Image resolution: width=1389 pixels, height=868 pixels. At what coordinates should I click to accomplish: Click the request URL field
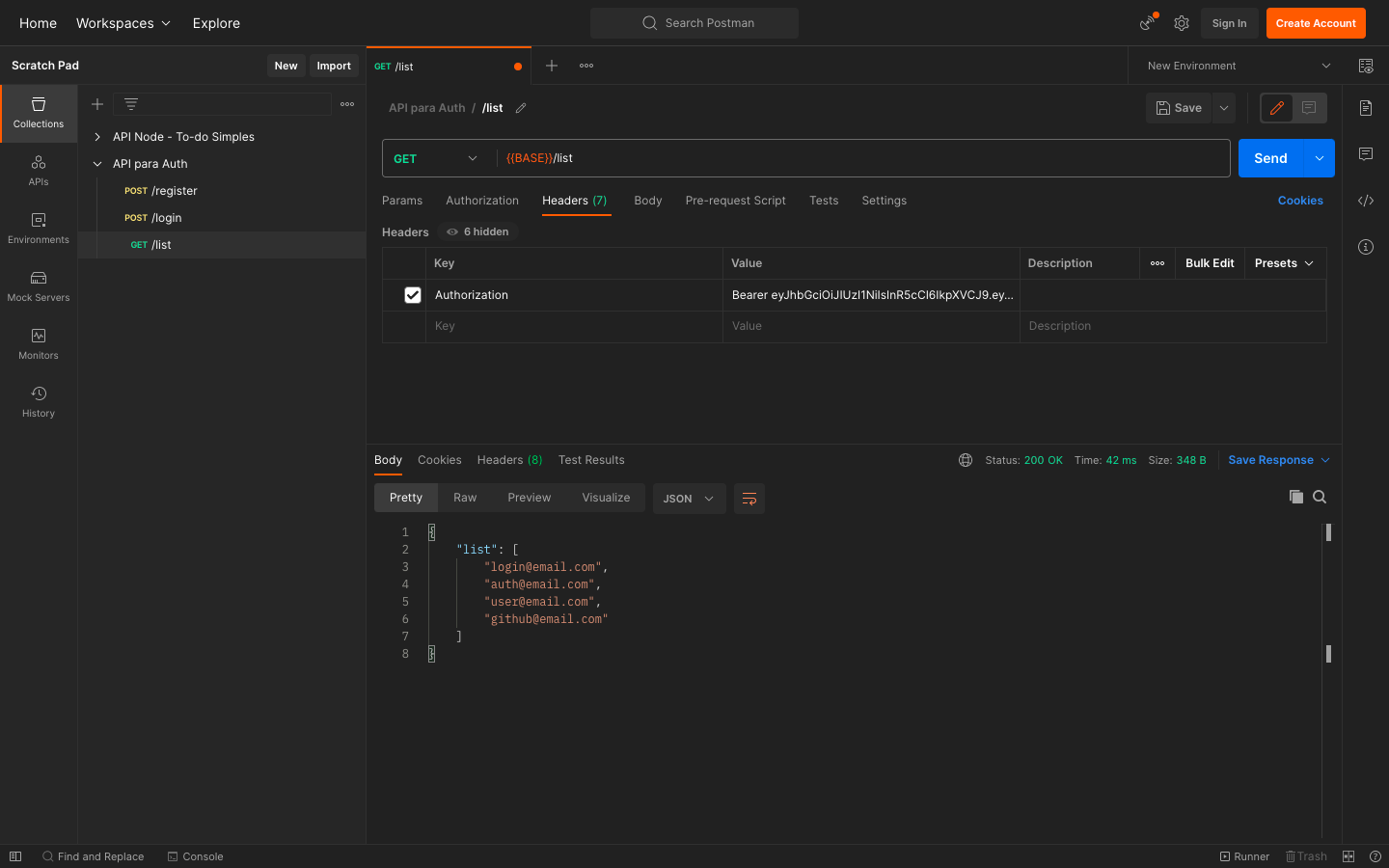tap(863, 158)
